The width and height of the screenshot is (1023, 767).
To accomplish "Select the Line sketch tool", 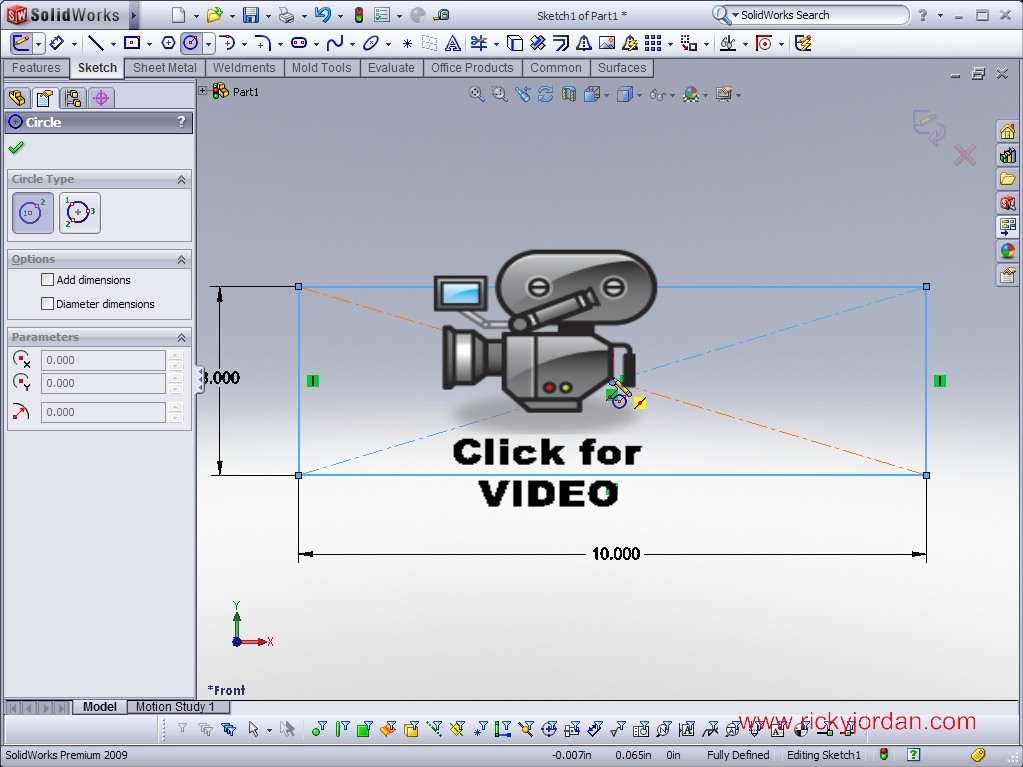I will point(96,42).
